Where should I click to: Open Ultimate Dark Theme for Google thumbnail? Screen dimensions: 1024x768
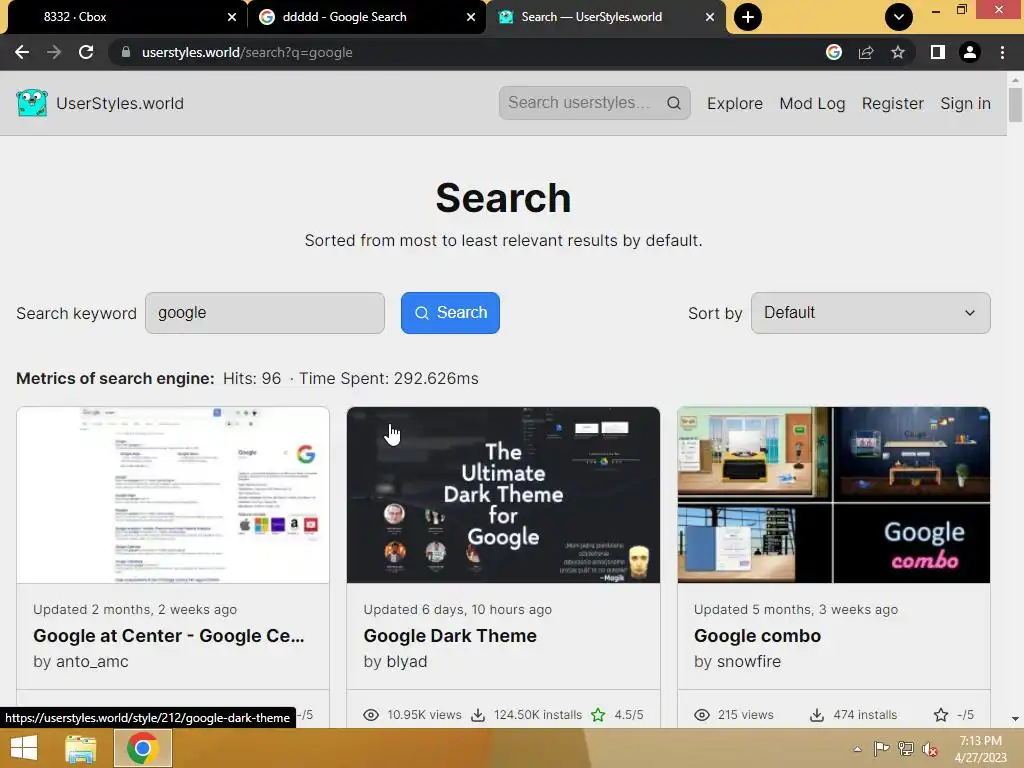click(x=504, y=495)
